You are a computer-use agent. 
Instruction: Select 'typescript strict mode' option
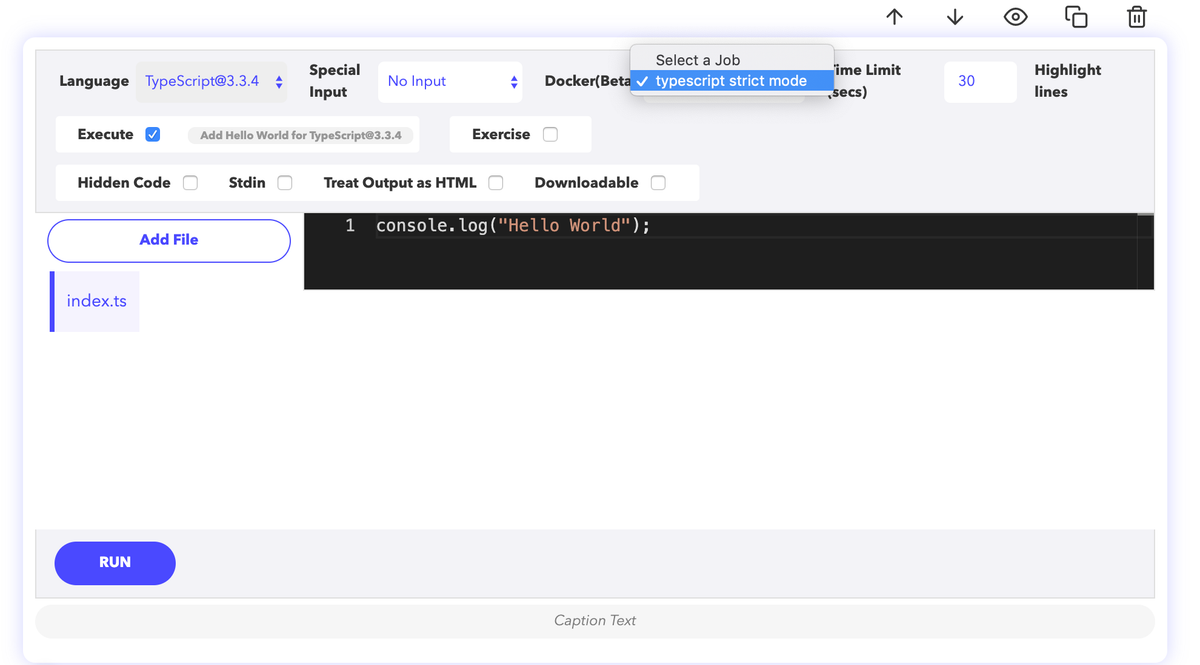click(x=732, y=81)
